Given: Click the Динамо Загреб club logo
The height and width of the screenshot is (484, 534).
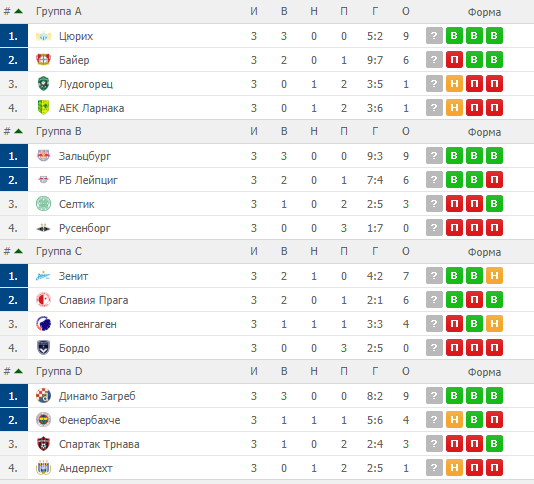Looking at the screenshot, I should click(43, 396).
